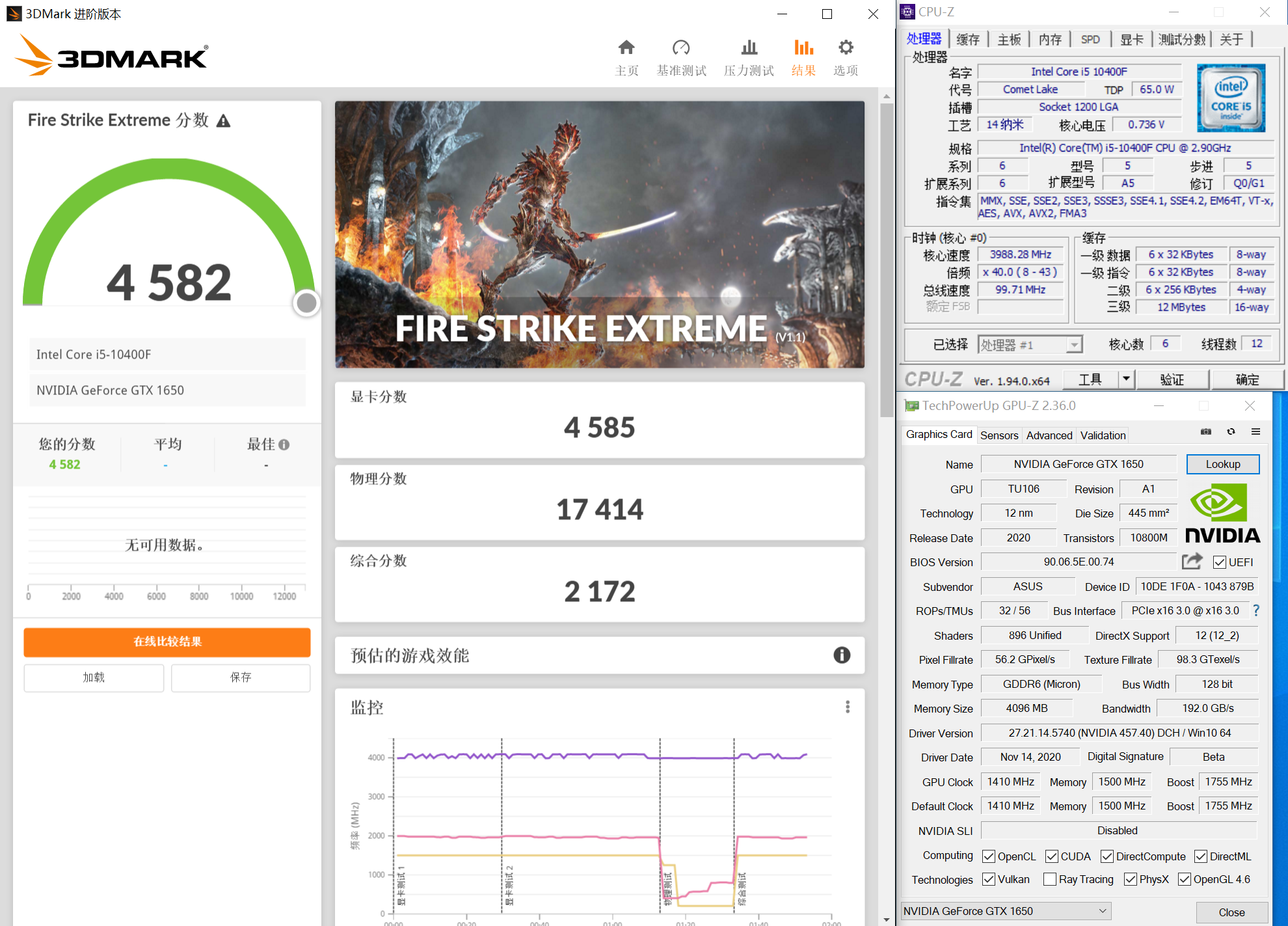Image resolution: width=1288 pixels, height=926 pixels.
Task: Click the 3DMark title bar app icon
Action: [x=14, y=14]
